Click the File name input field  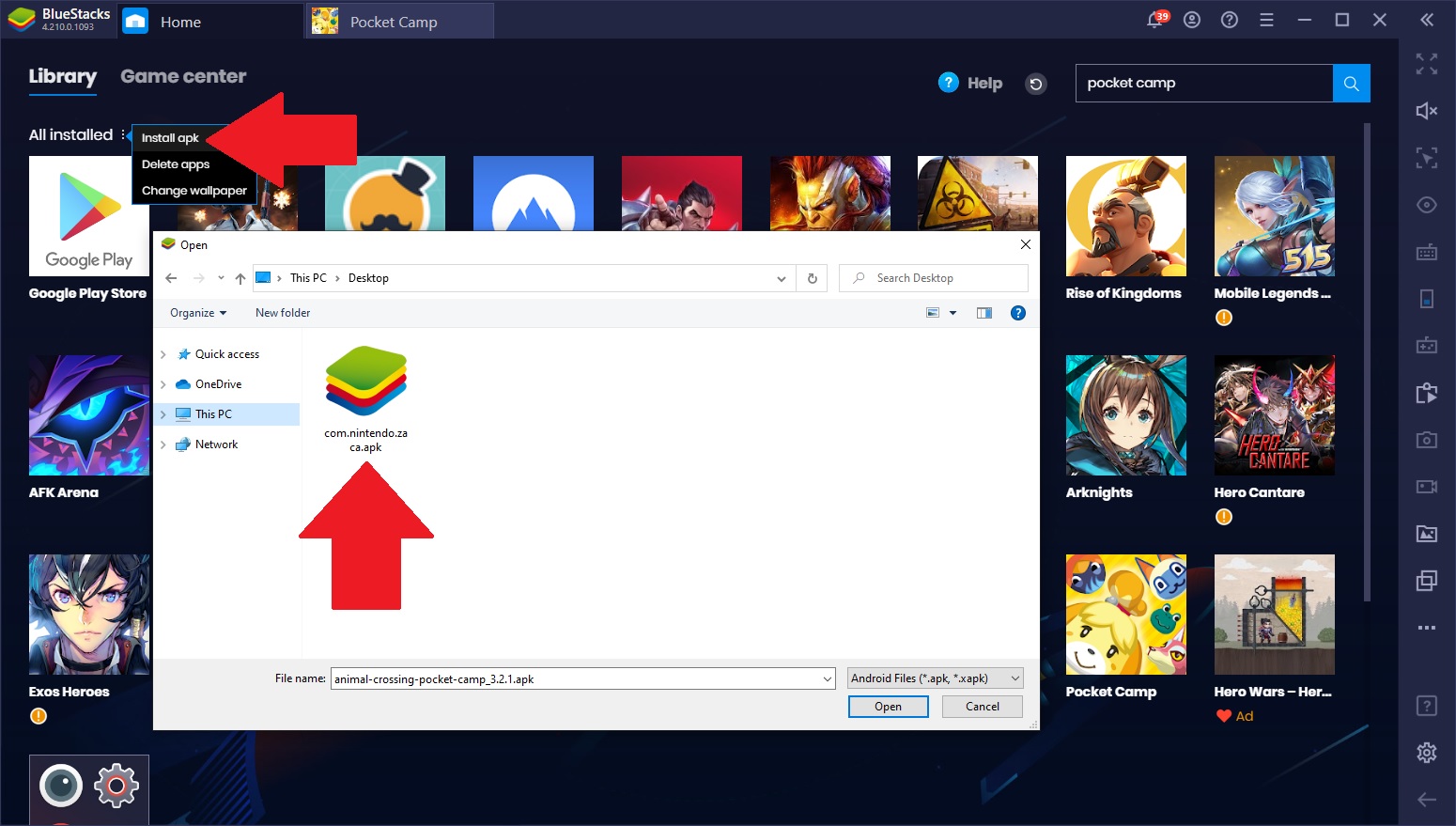click(576, 678)
